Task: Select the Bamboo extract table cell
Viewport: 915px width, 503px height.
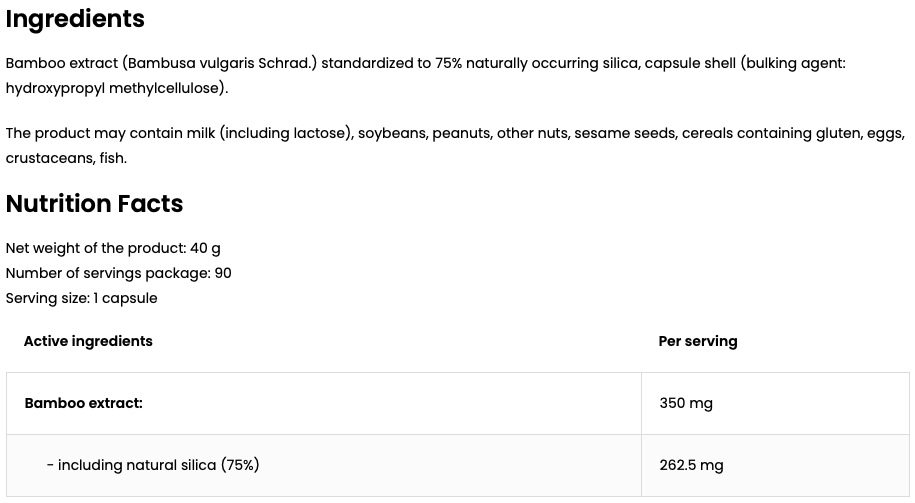Action: click(x=324, y=403)
